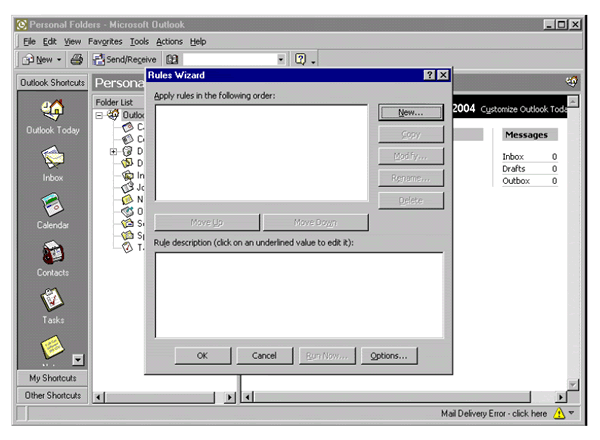Click inside Find a Contact field
This screenshot has width=600, height=440.
230,59
